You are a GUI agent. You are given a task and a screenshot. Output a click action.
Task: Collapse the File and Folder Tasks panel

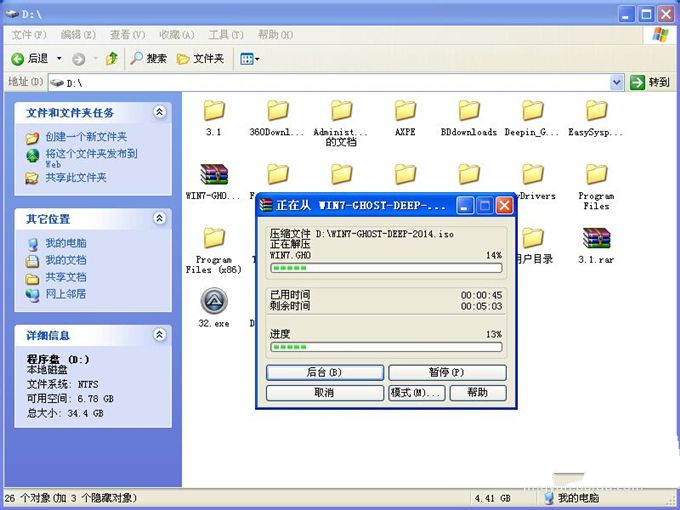(x=159, y=113)
